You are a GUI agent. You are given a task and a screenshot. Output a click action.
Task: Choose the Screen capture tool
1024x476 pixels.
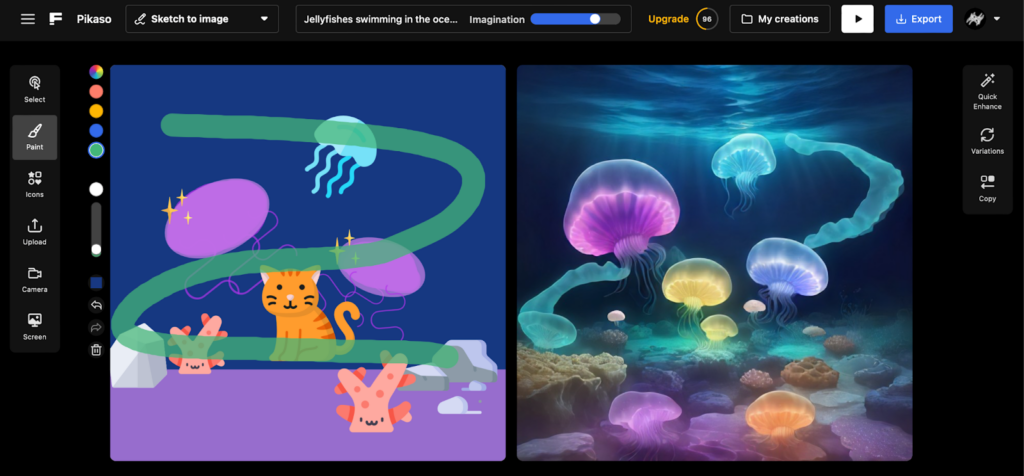tap(35, 326)
